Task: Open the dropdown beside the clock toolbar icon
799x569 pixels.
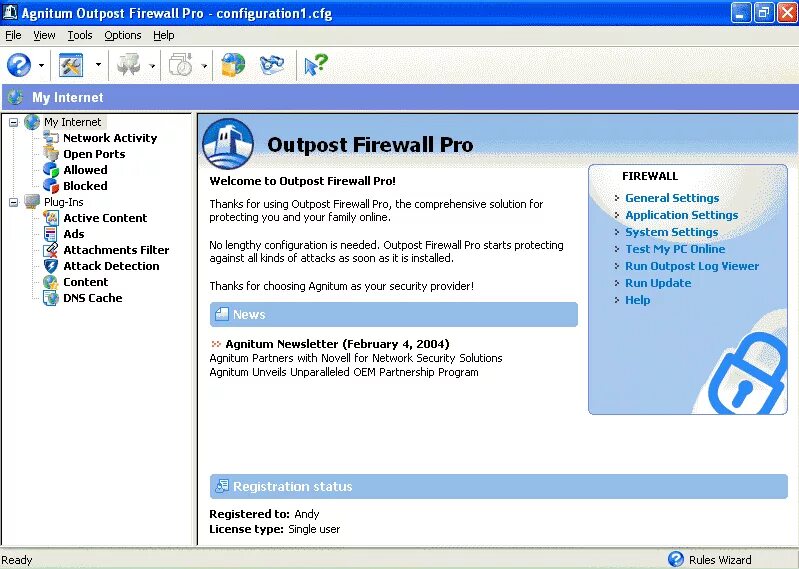Action: click(204, 66)
